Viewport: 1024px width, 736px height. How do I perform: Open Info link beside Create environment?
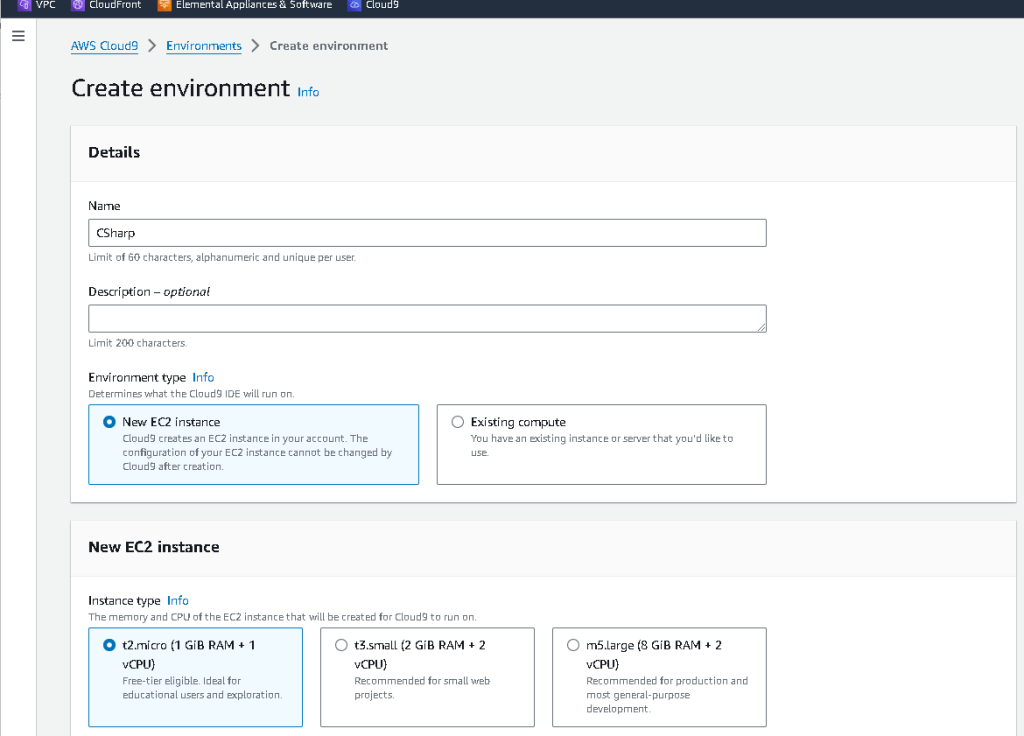click(308, 92)
